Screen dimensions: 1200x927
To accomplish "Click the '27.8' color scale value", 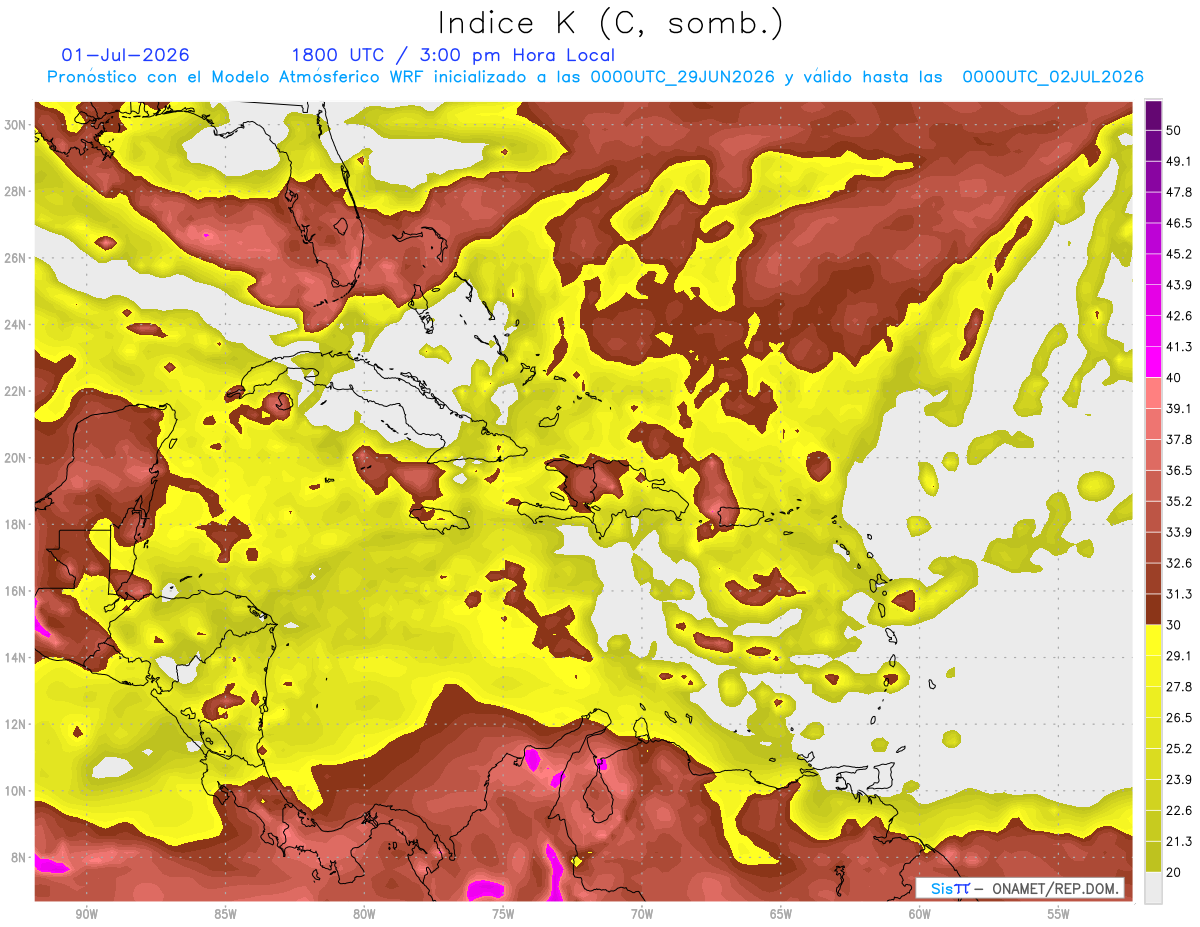I will point(1178,687).
